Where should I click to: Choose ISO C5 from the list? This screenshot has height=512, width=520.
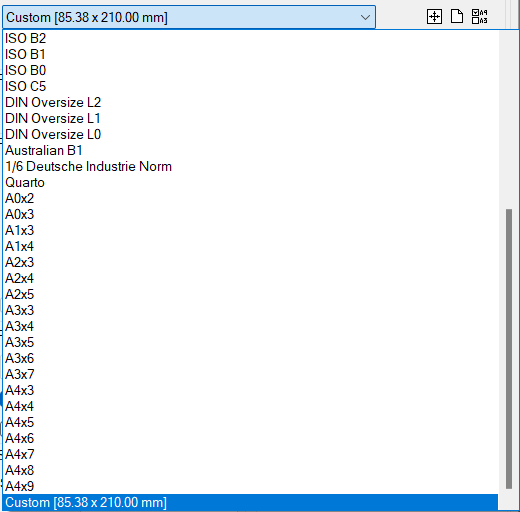250,86
